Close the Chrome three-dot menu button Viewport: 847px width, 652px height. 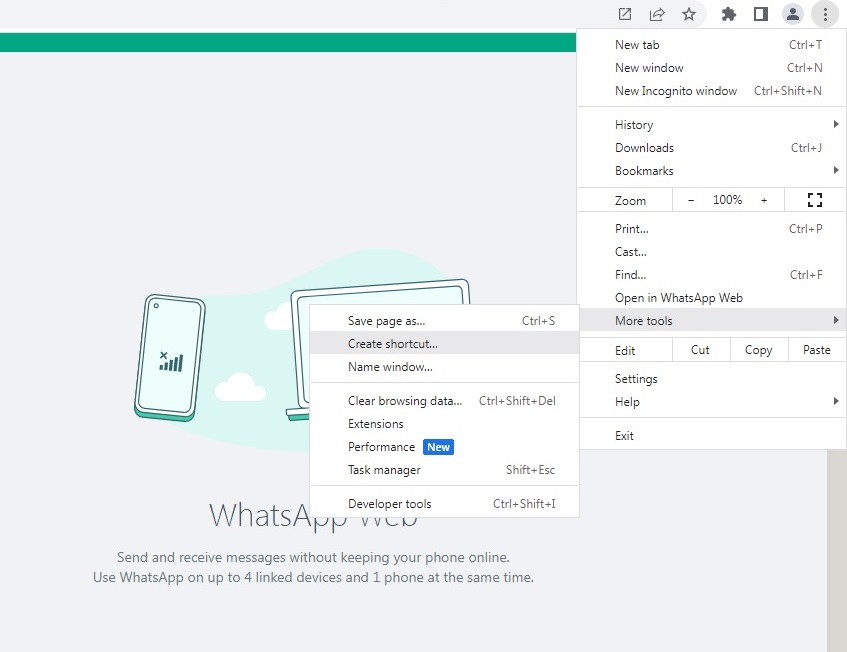[825, 14]
